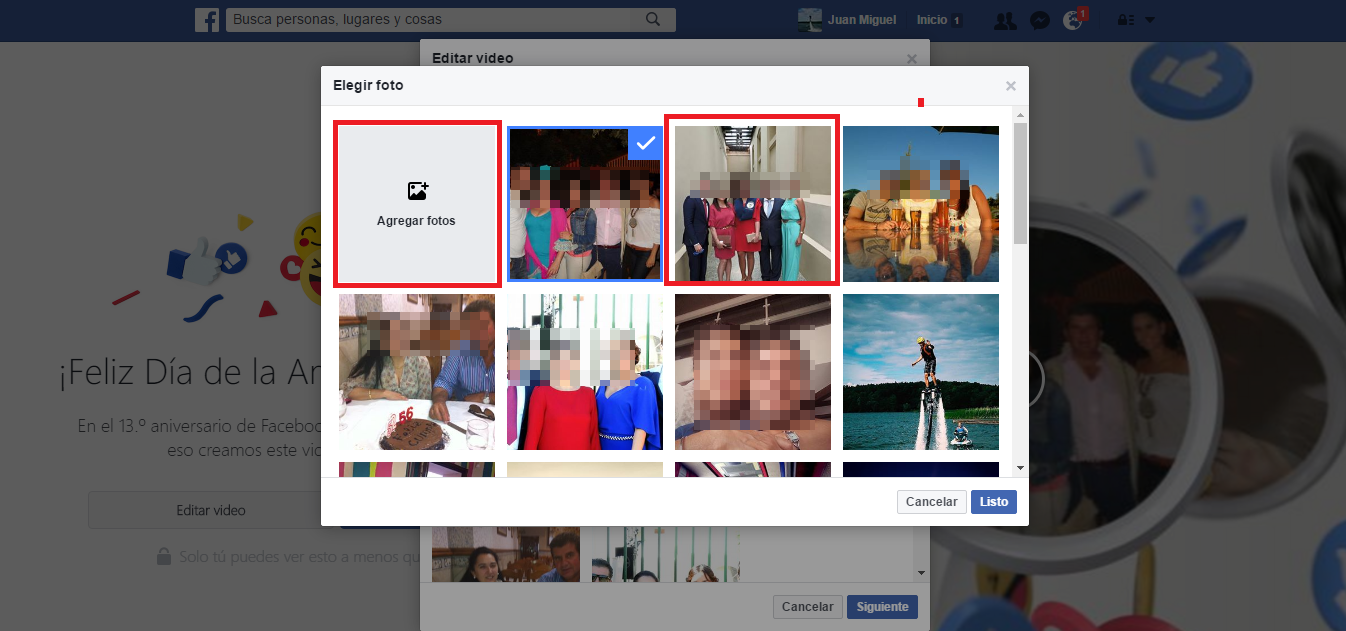Open the Messenger messages icon
Screen dimensions: 1346x631
pyautogui.click(x=1040, y=20)
